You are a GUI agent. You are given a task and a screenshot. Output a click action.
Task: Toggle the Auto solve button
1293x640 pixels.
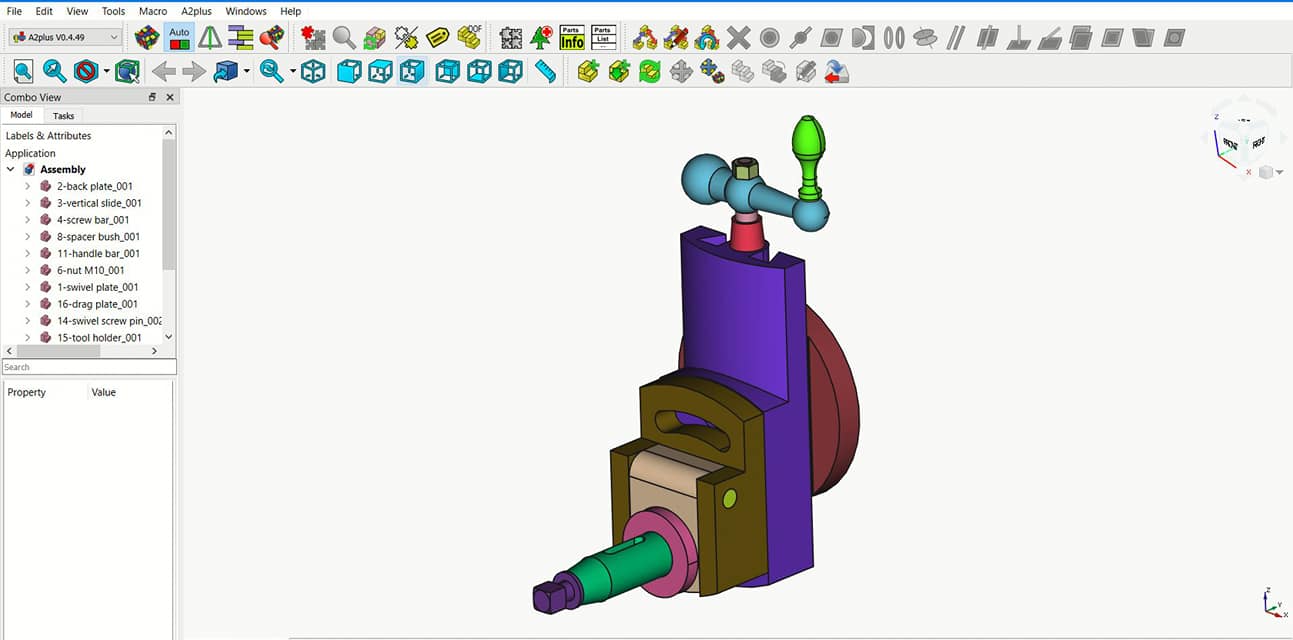pyautogui.click(x=179, y=38)
